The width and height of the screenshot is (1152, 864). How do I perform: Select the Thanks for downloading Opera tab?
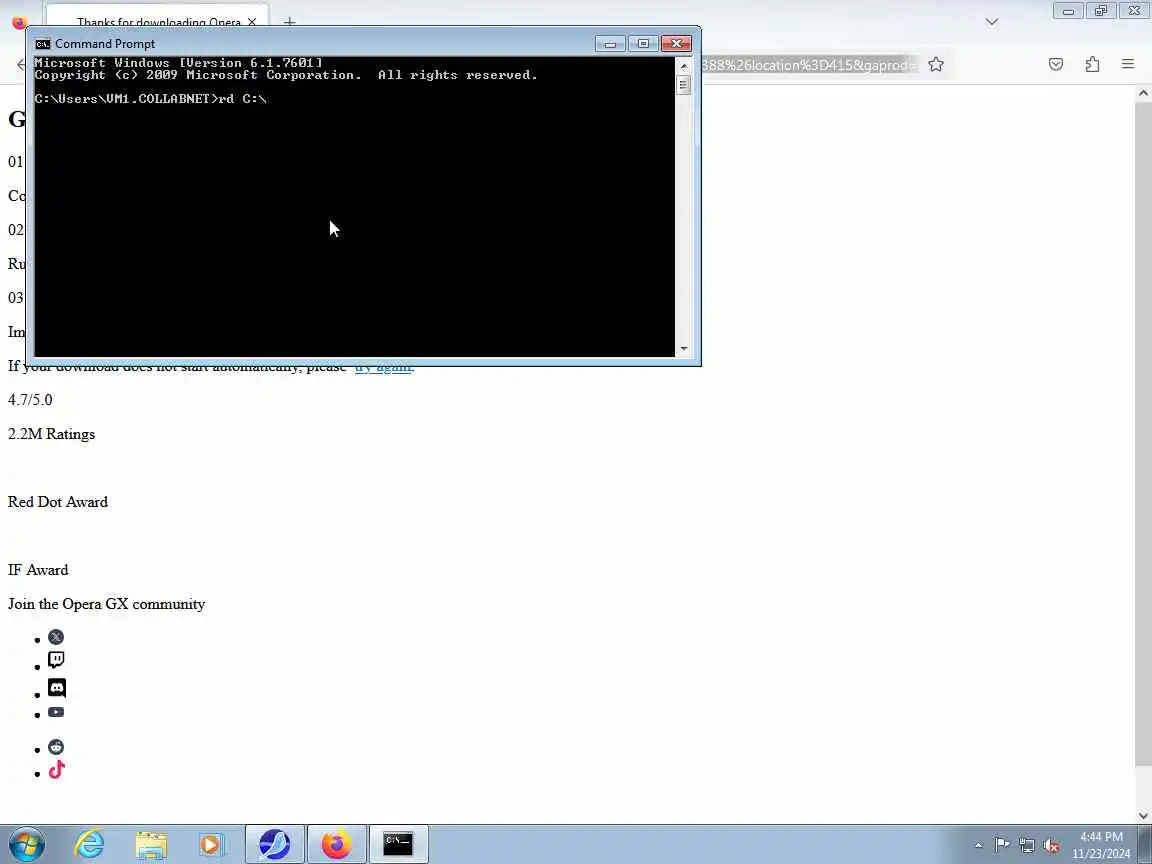[157, 18]
